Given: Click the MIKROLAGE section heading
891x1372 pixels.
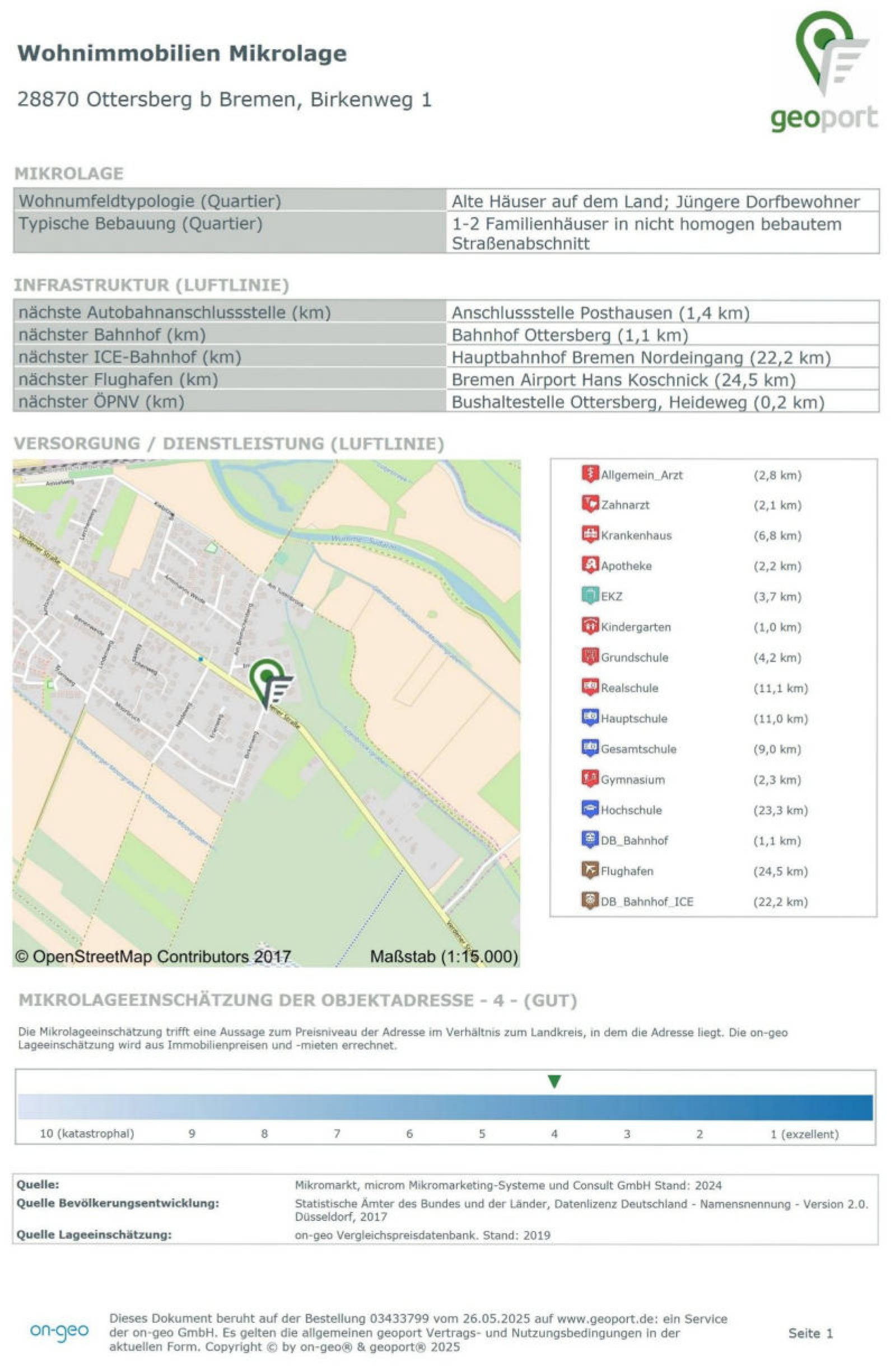Looking at the screenshot, I should point(69,173).
